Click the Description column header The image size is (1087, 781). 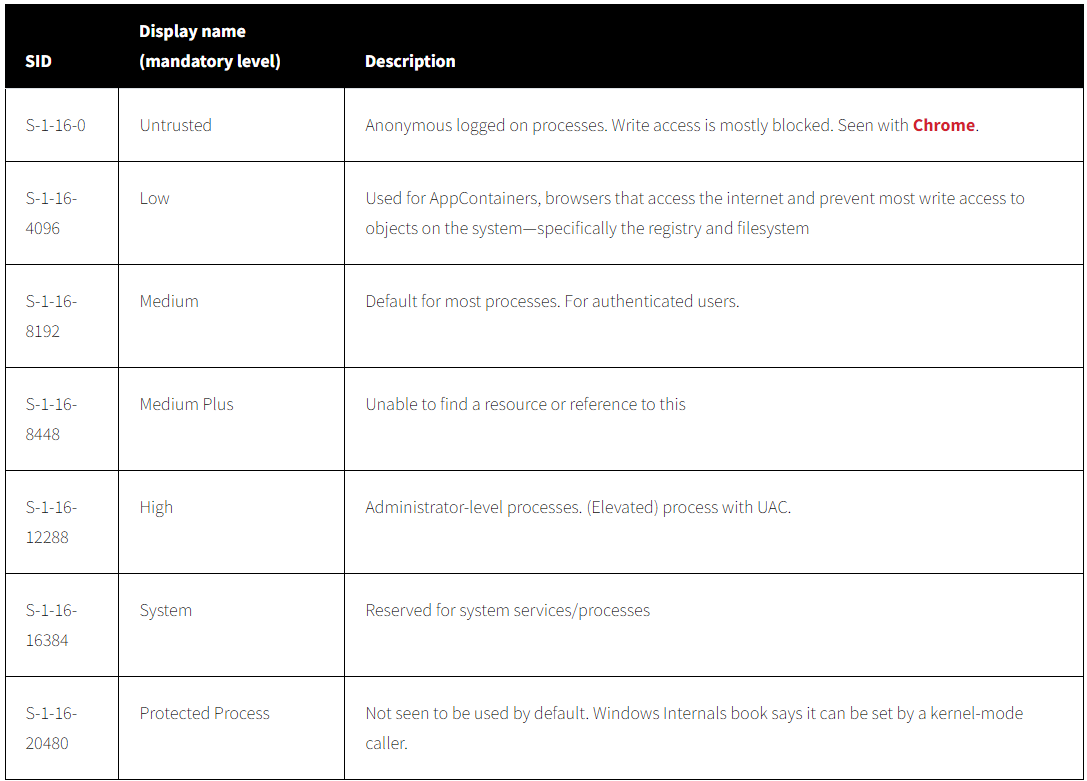(x=410, y=62)
